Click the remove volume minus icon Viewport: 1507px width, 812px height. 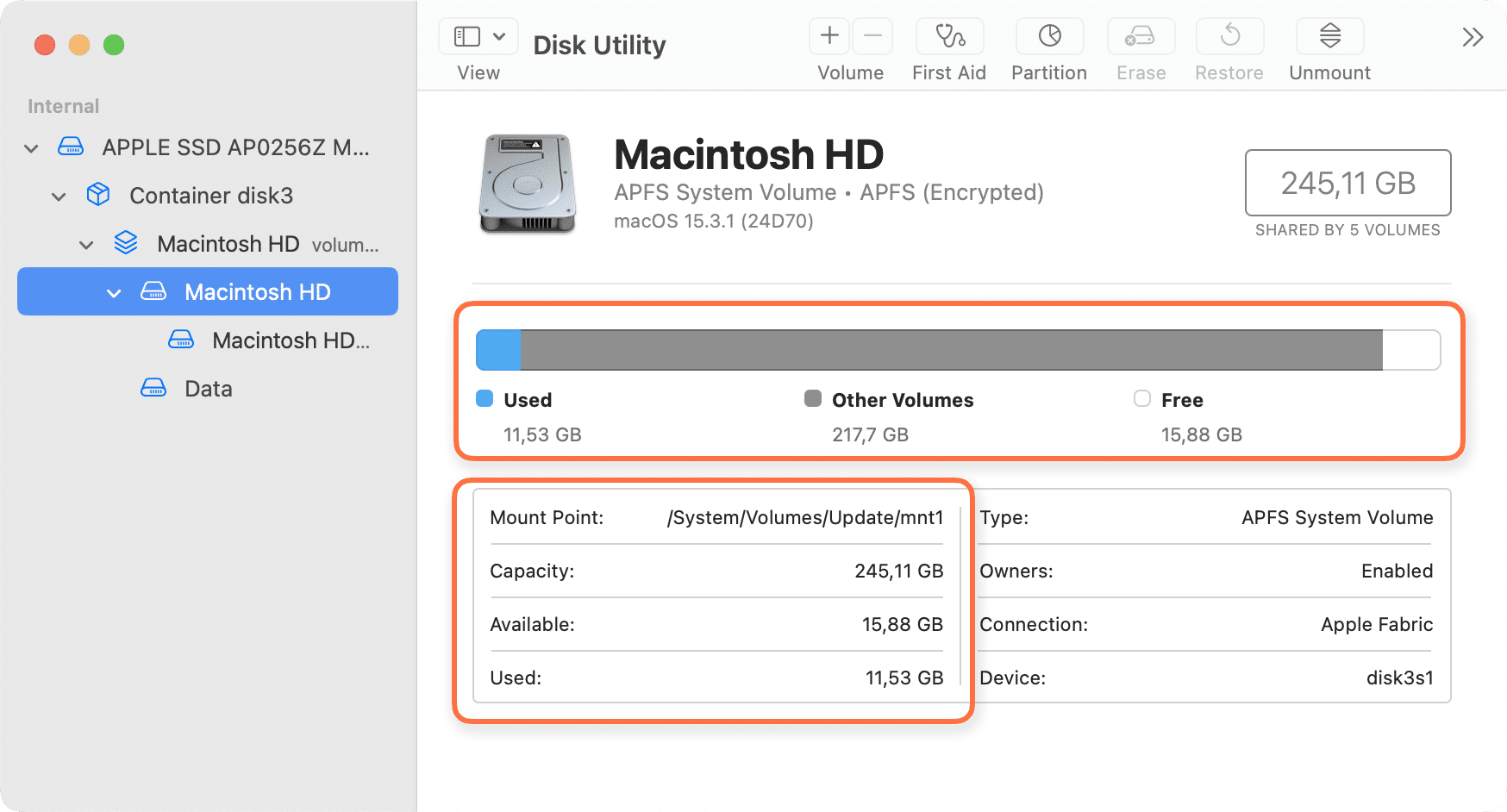coord(872,36)
